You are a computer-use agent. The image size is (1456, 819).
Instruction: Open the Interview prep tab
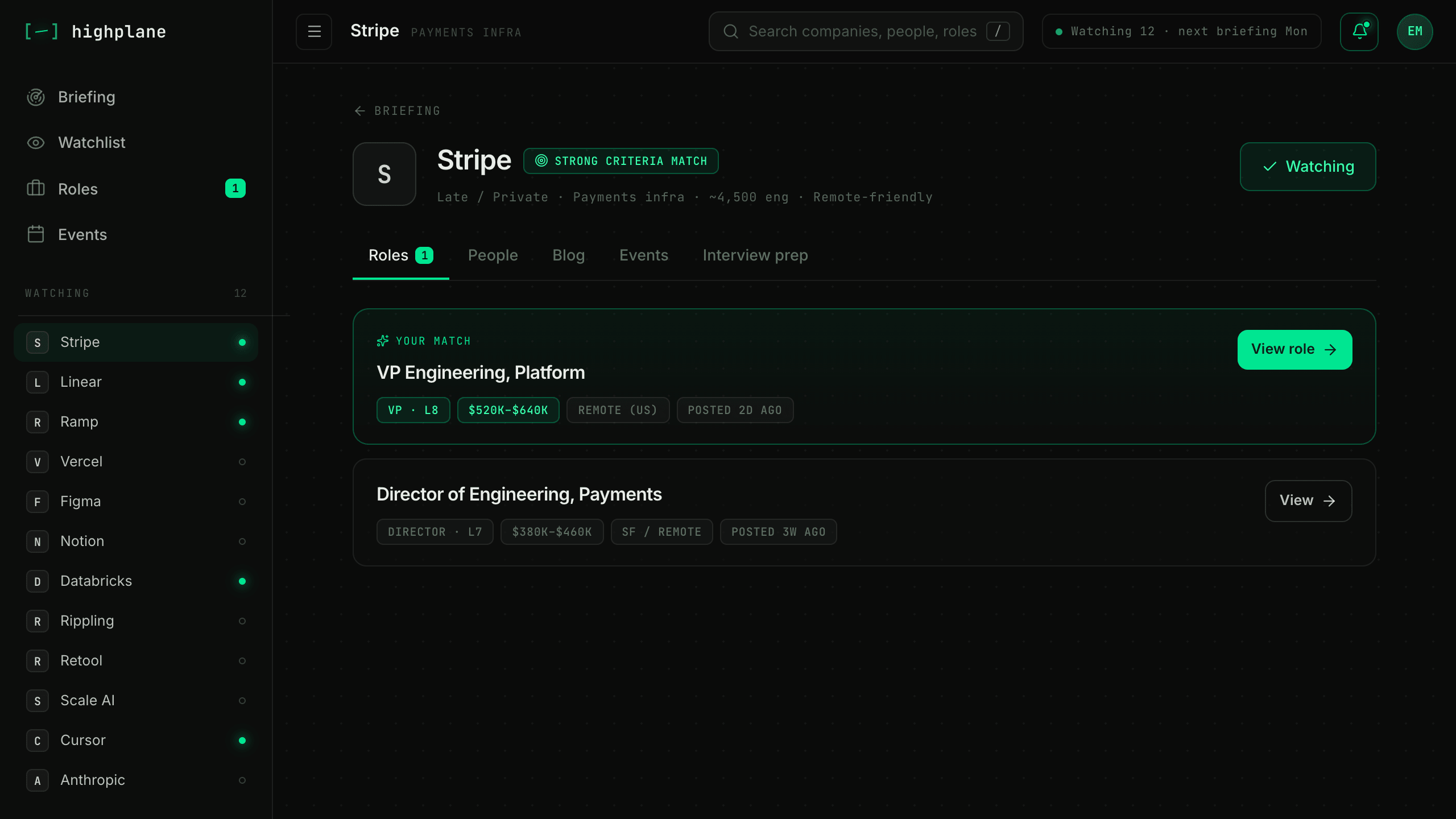755,255
